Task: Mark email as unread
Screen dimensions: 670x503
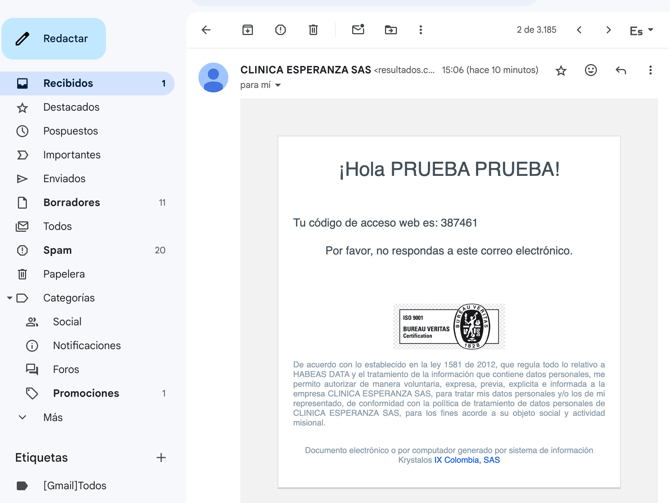Action: click(358, 30)
